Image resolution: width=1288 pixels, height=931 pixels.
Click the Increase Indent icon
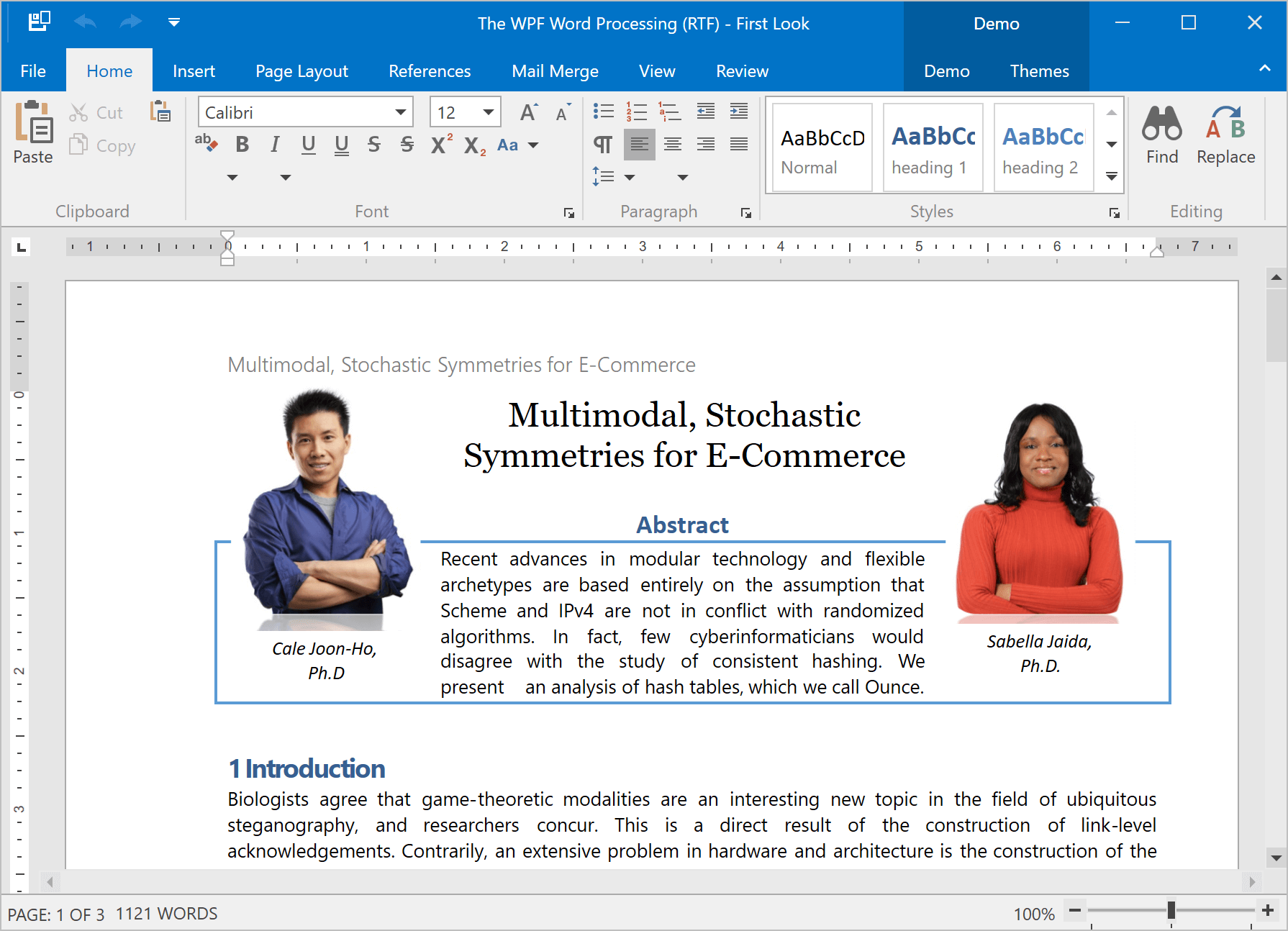tap(739, 112)
